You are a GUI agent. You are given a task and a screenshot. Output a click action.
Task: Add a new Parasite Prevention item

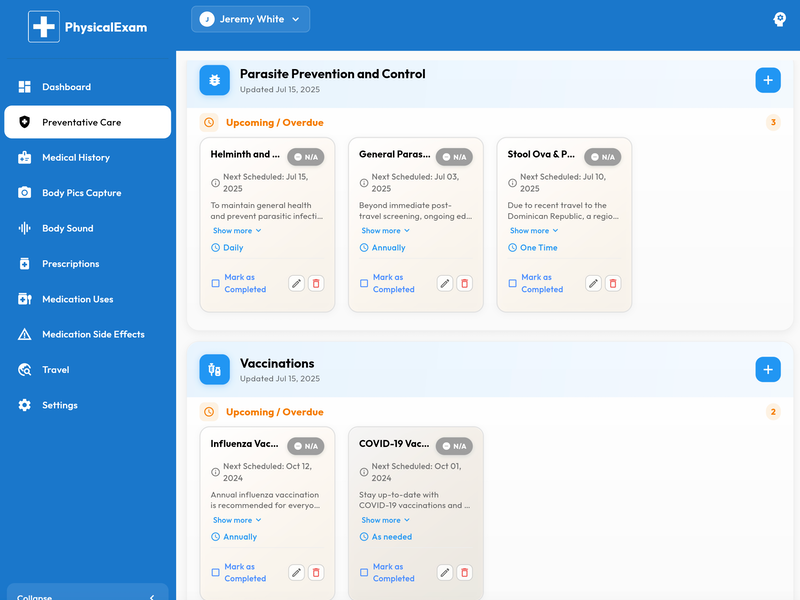click(x=767, y=80)
